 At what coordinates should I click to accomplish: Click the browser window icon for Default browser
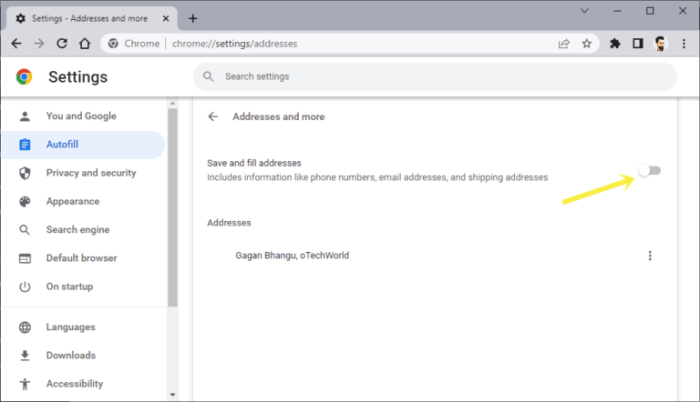pos(25,258)
